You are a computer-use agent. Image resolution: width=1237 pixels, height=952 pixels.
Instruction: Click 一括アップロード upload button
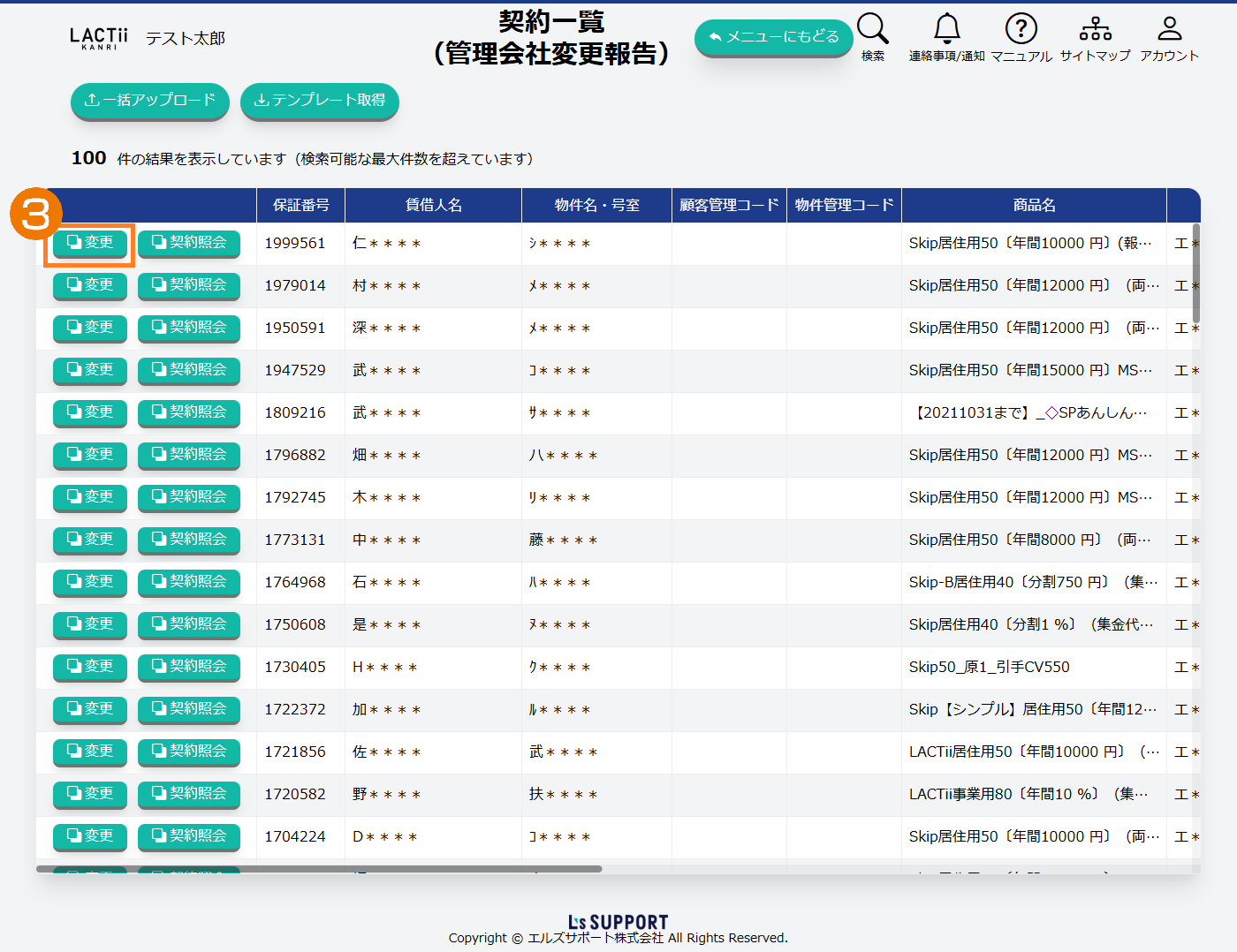tap(149, 101)
